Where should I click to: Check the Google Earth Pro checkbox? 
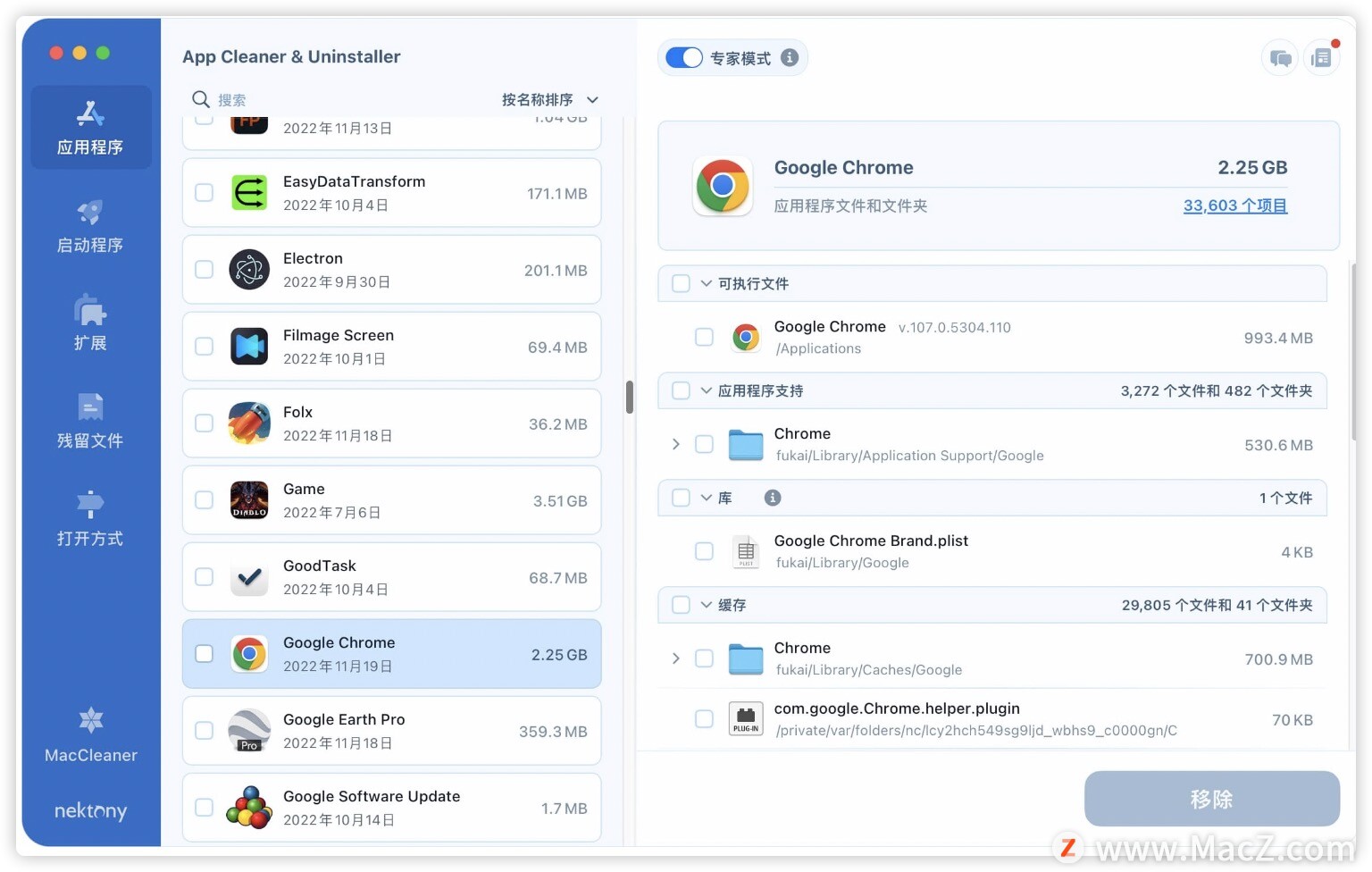click(x=205, y=731)
